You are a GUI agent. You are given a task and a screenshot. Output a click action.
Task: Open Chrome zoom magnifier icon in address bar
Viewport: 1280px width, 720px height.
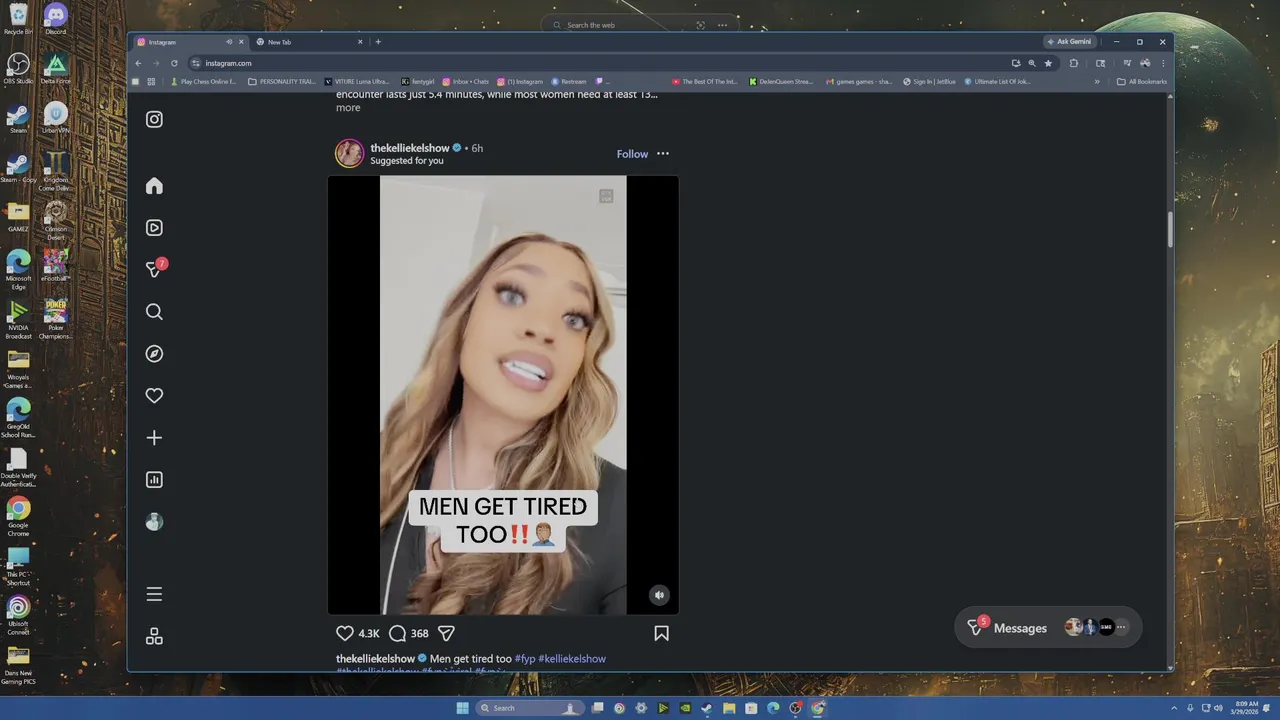coord(1032,63)
